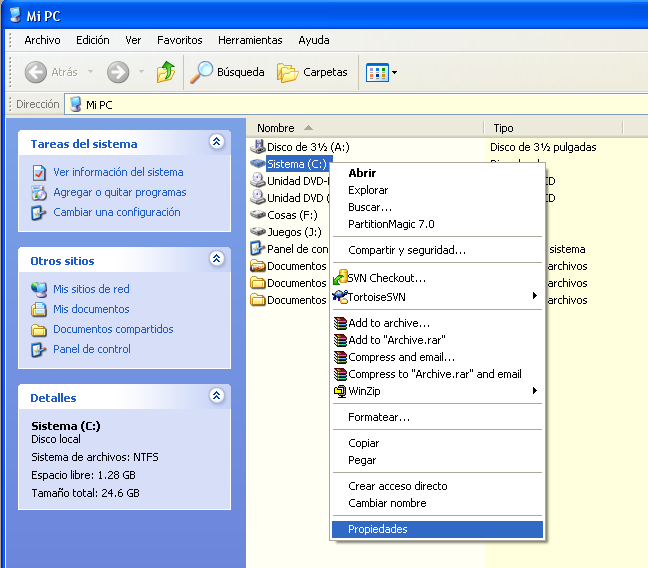Click the WinRAR icon beside Compress and email

340,357
